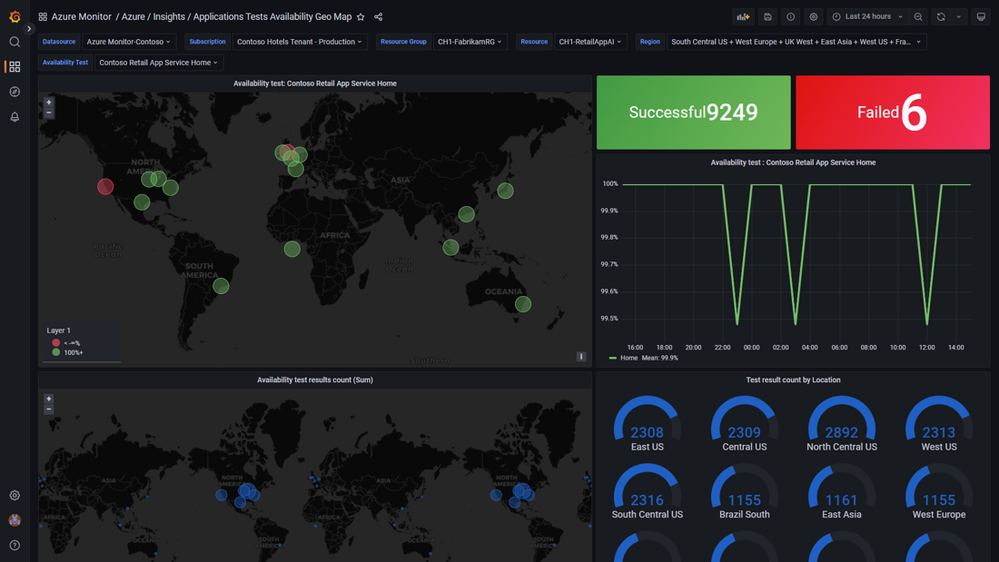Click the Availability test geo map panel title
Image resolution: width=999 pixels, height=562 pixels.
(315, 83)
